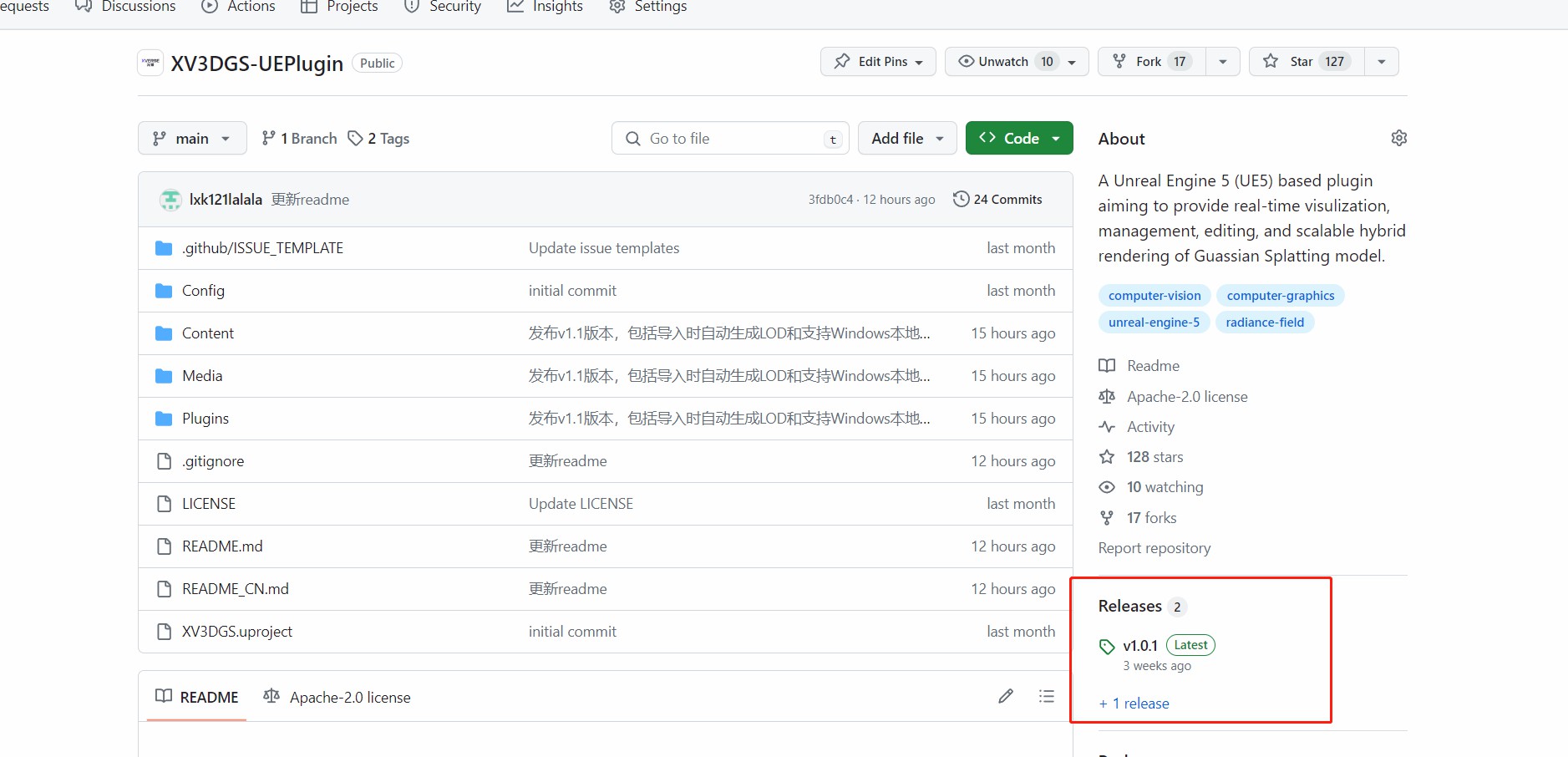Click the computer-graphics topic tag
The width and height of the screenshot is (1568, 757).
[x=1281, y=295]
